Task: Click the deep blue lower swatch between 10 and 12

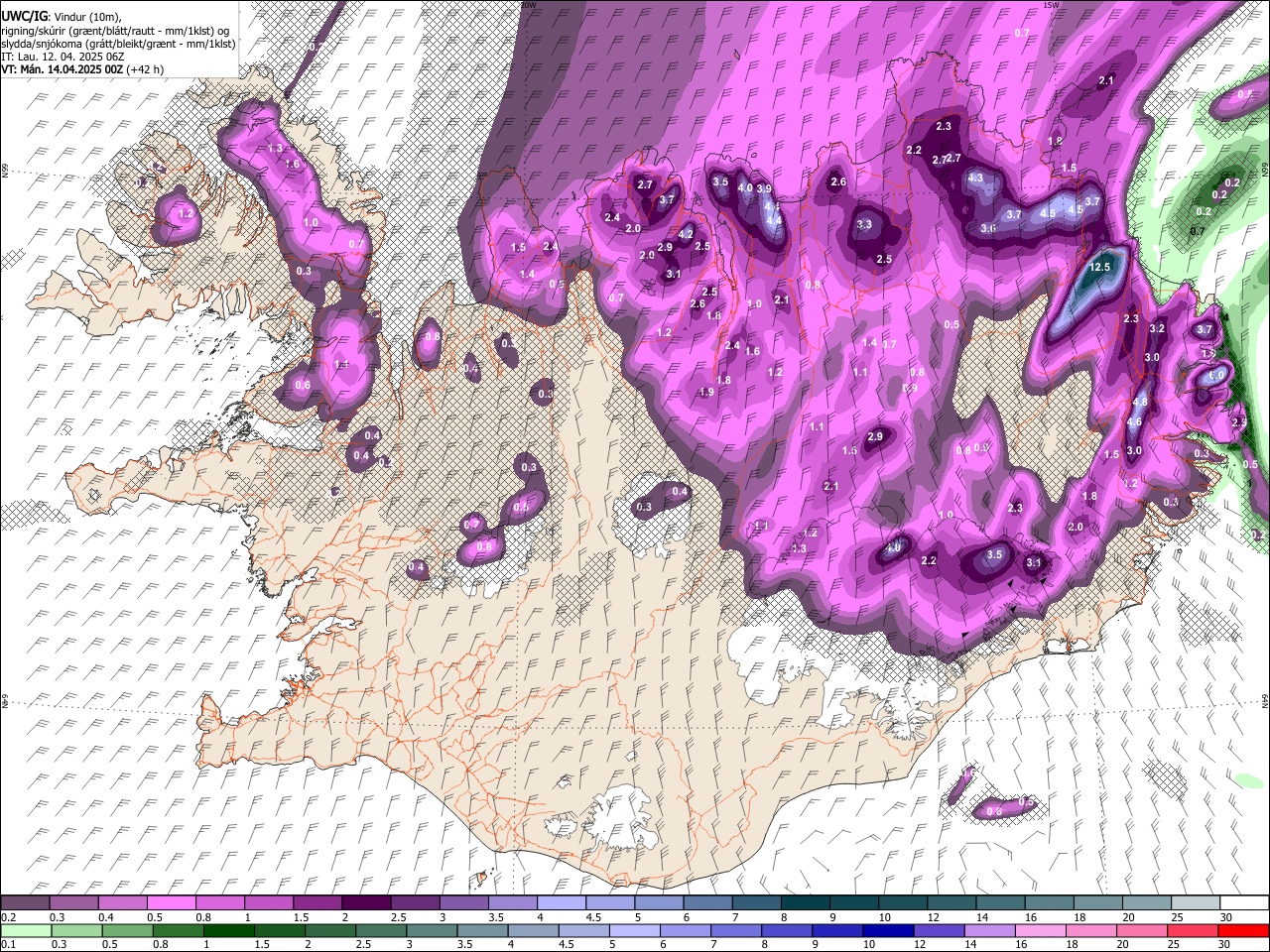Action: 889,930
